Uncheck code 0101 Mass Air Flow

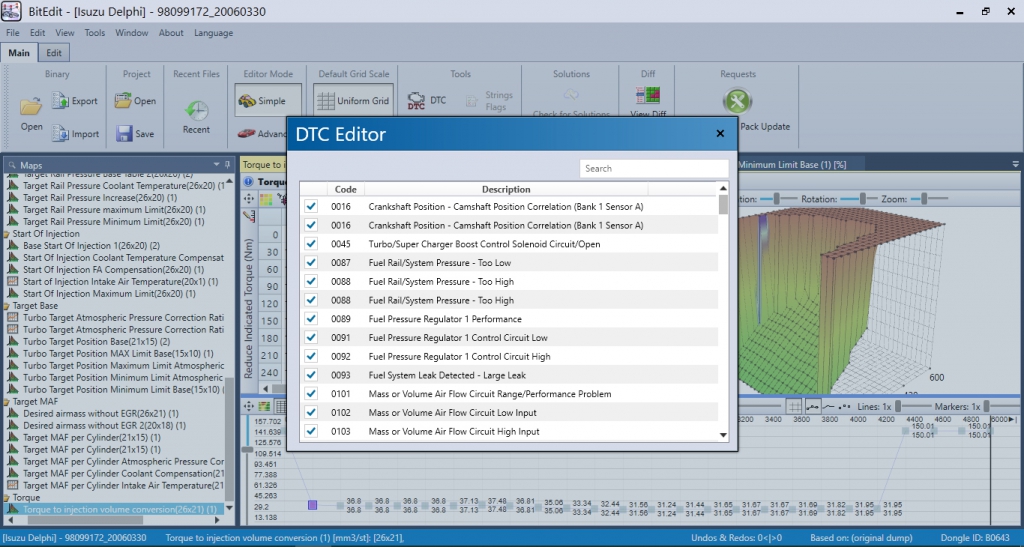pyautogui.click(x=311, y=394)
